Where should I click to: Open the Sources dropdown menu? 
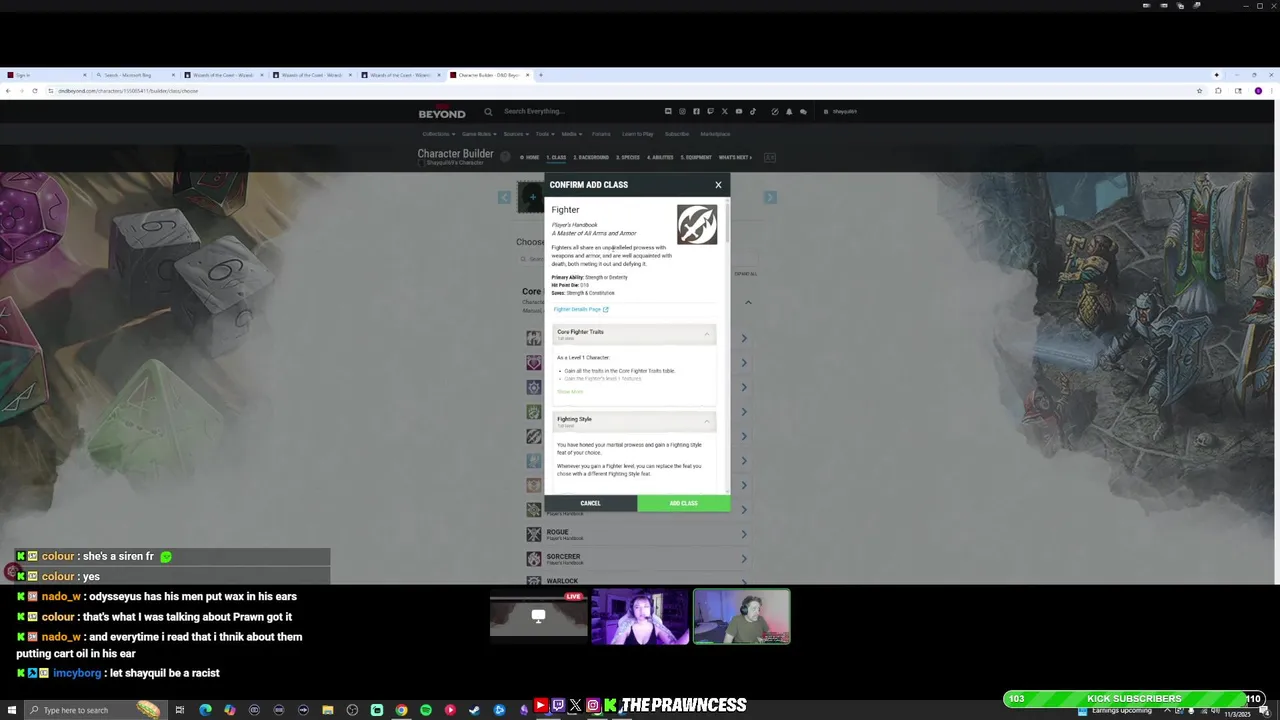(516, 134)
